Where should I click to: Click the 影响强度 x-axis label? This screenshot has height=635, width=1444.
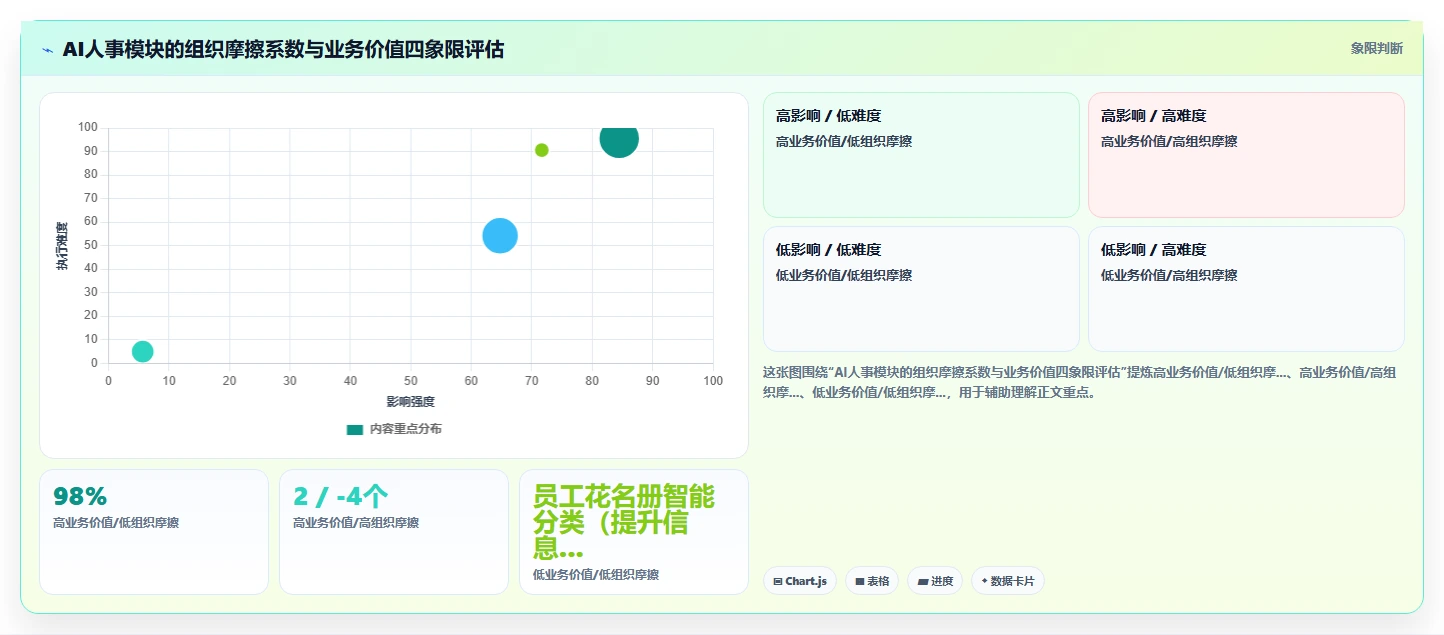pos(411,402)
